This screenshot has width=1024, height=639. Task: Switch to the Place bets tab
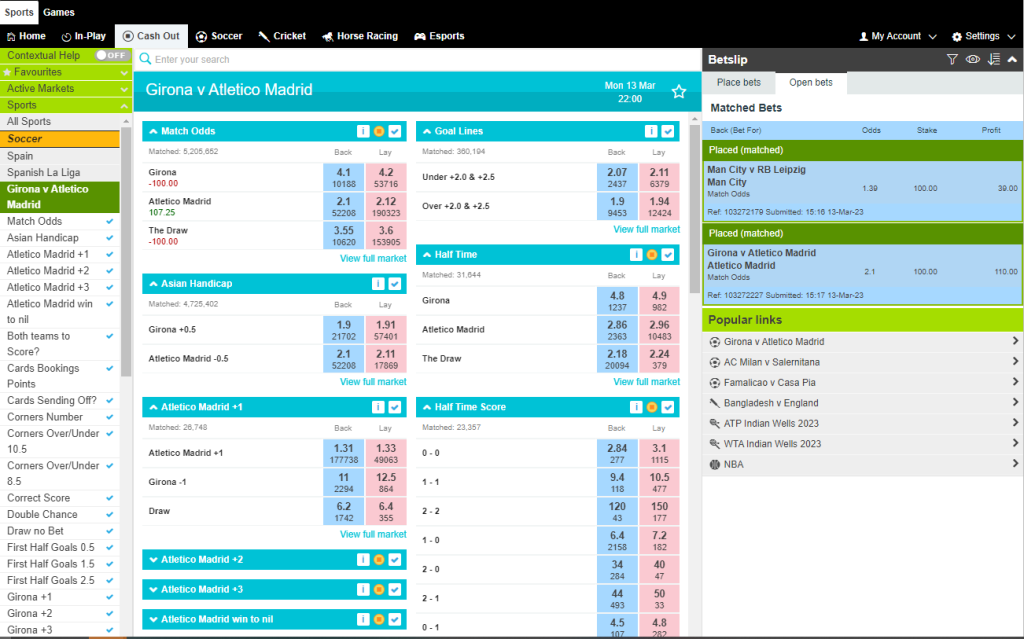click(739, 82)
